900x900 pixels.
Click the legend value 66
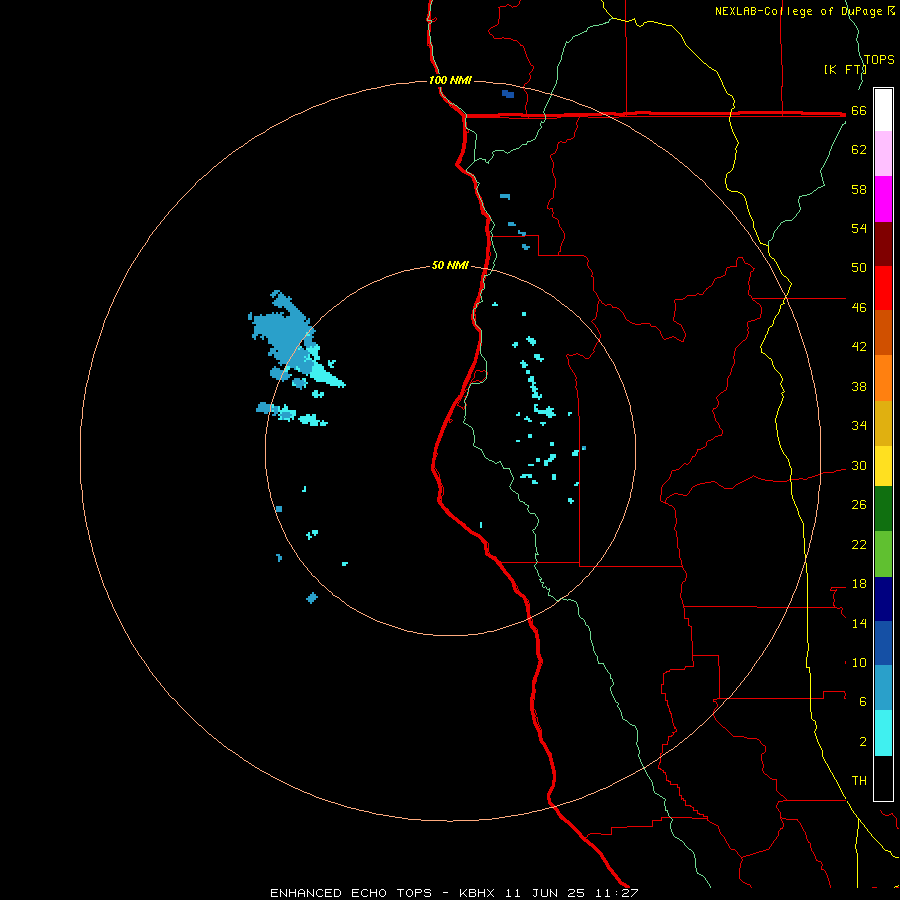pyautogui.click(x=859, y=110)
